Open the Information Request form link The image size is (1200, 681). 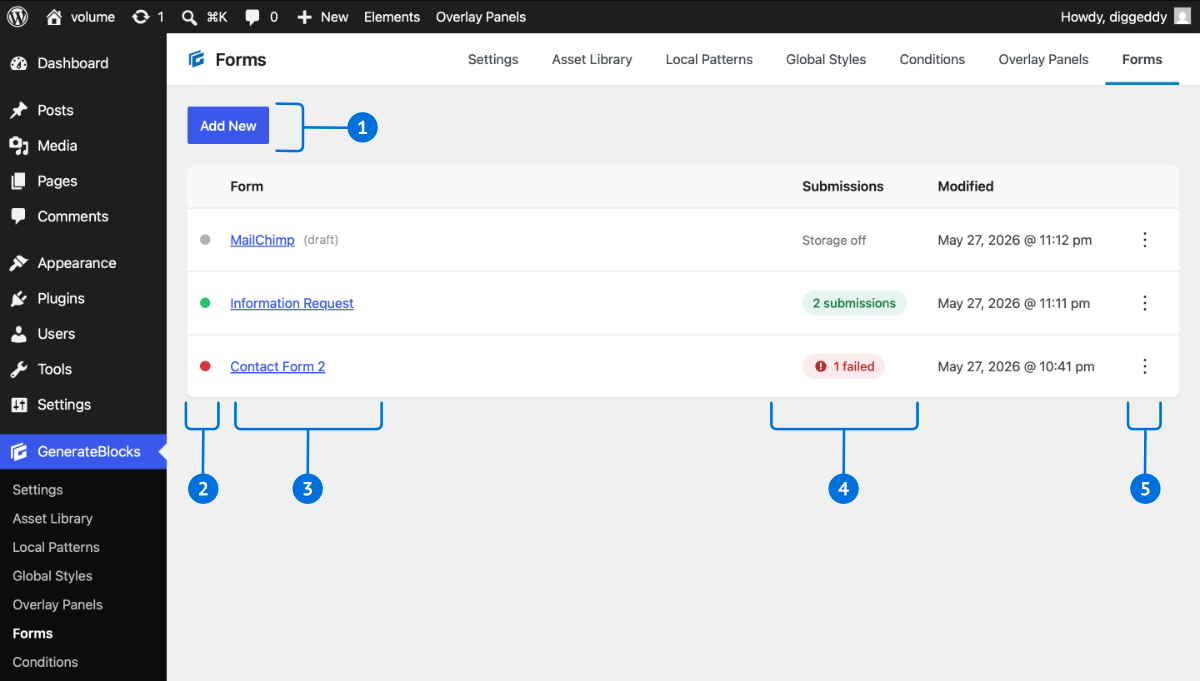pyautogui.click(x=292, y=303)
